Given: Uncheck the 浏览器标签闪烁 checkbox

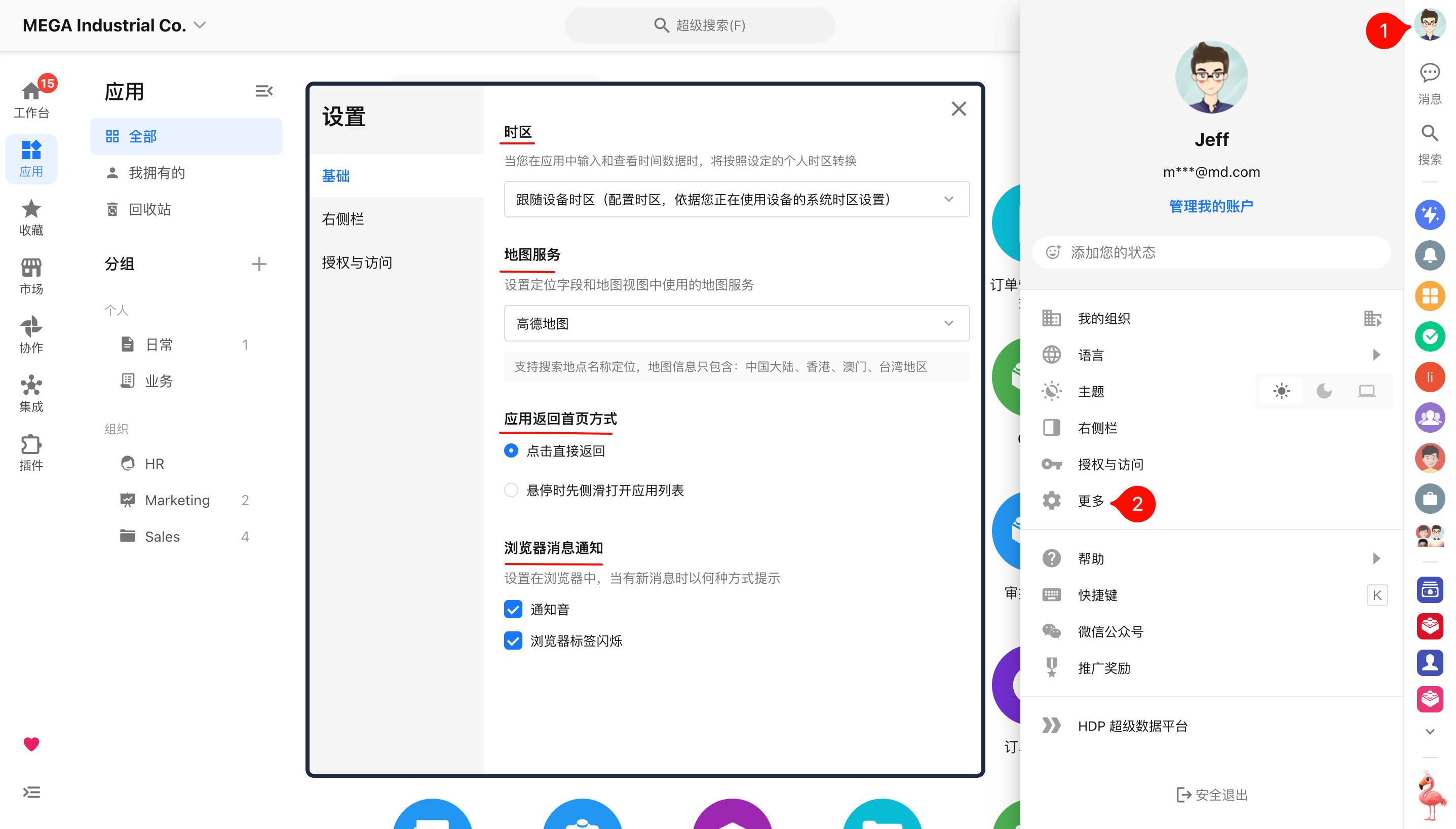Looking at the screenshot, I should point(513,640).
